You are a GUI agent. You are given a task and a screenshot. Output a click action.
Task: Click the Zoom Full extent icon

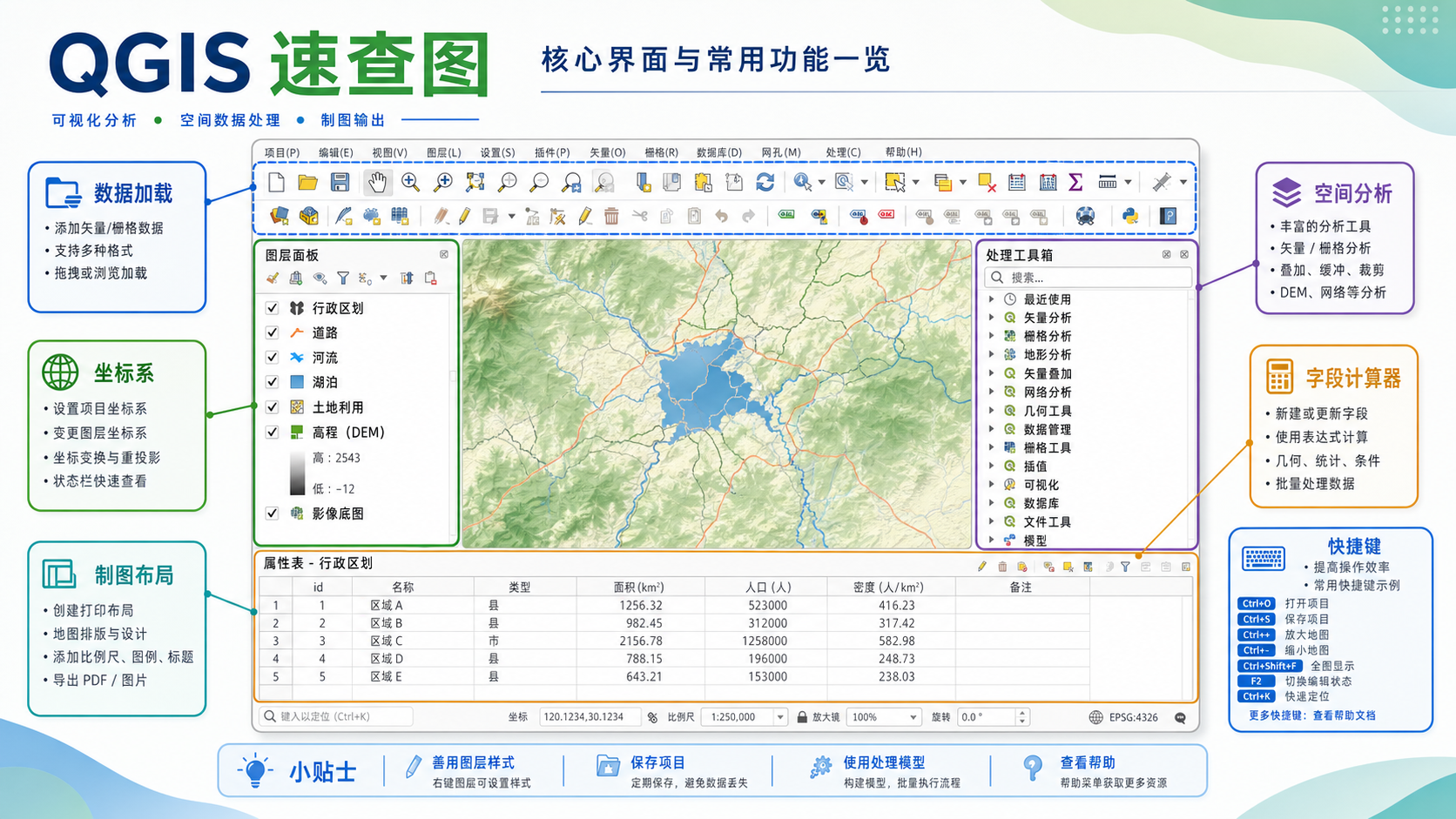[475, 182]
